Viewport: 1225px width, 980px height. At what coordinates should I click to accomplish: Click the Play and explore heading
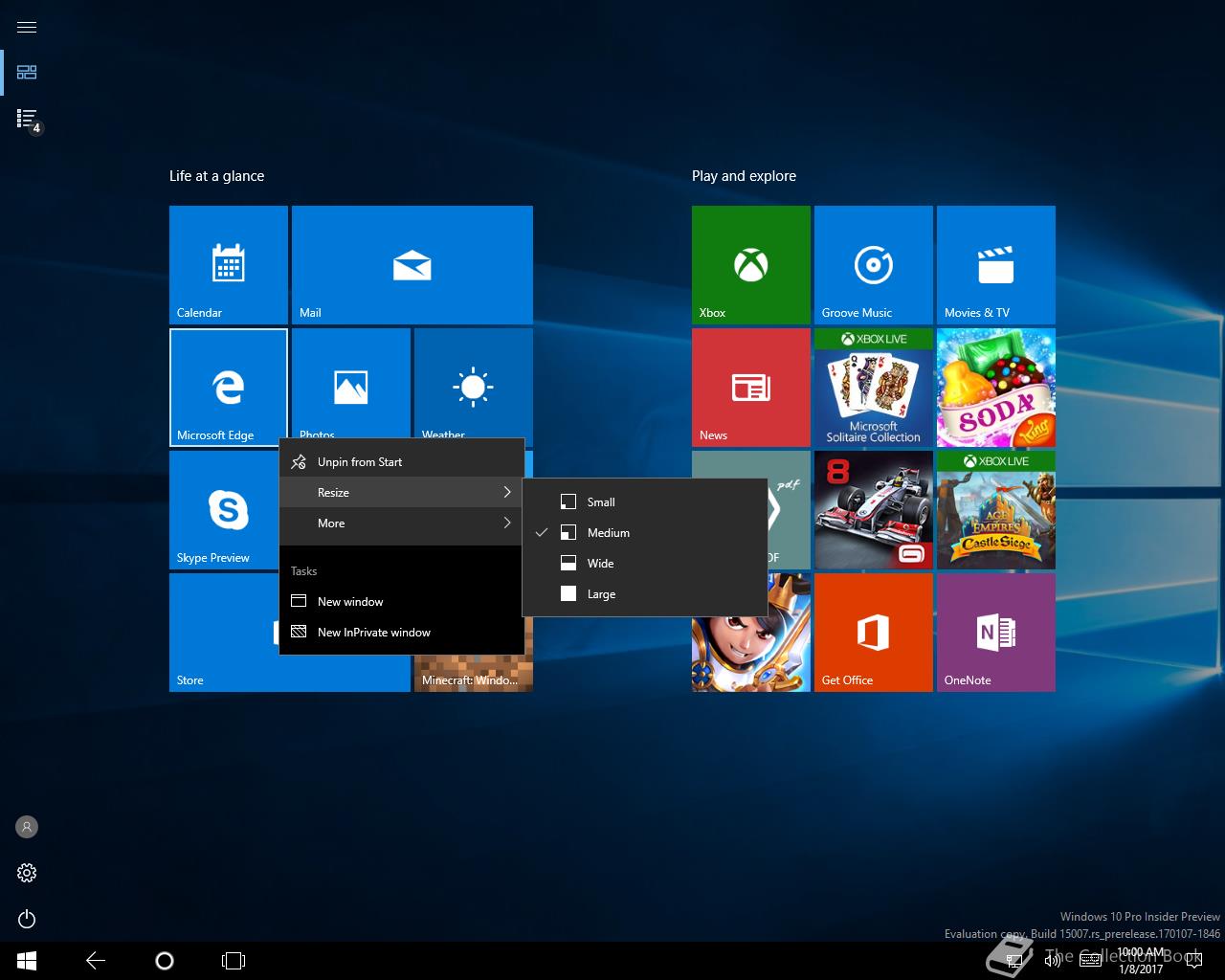point(744,176)
